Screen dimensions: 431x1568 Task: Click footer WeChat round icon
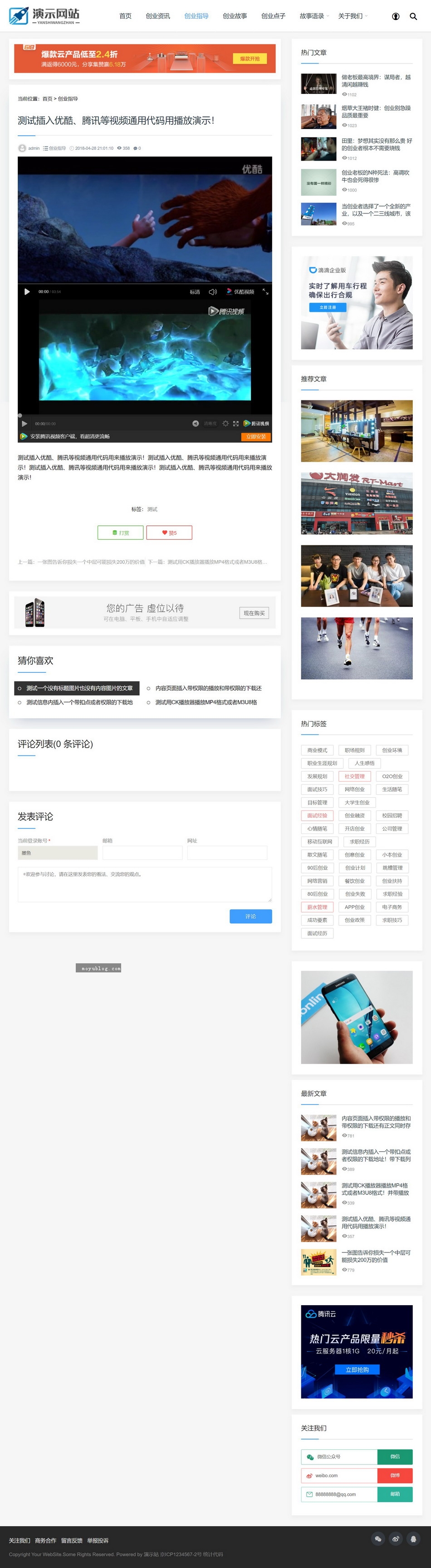click(378, 1539)
